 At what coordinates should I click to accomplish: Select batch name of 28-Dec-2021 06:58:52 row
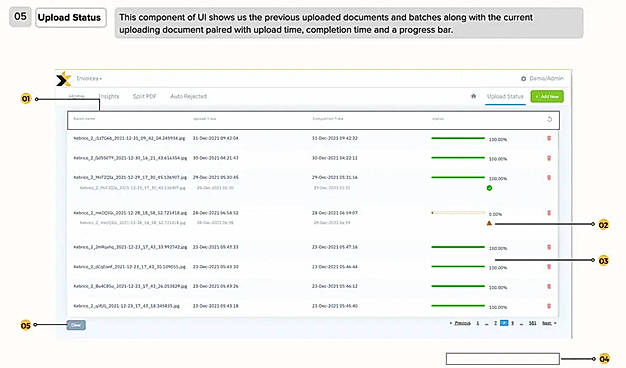pyautogui.click(x=130, y=213)
